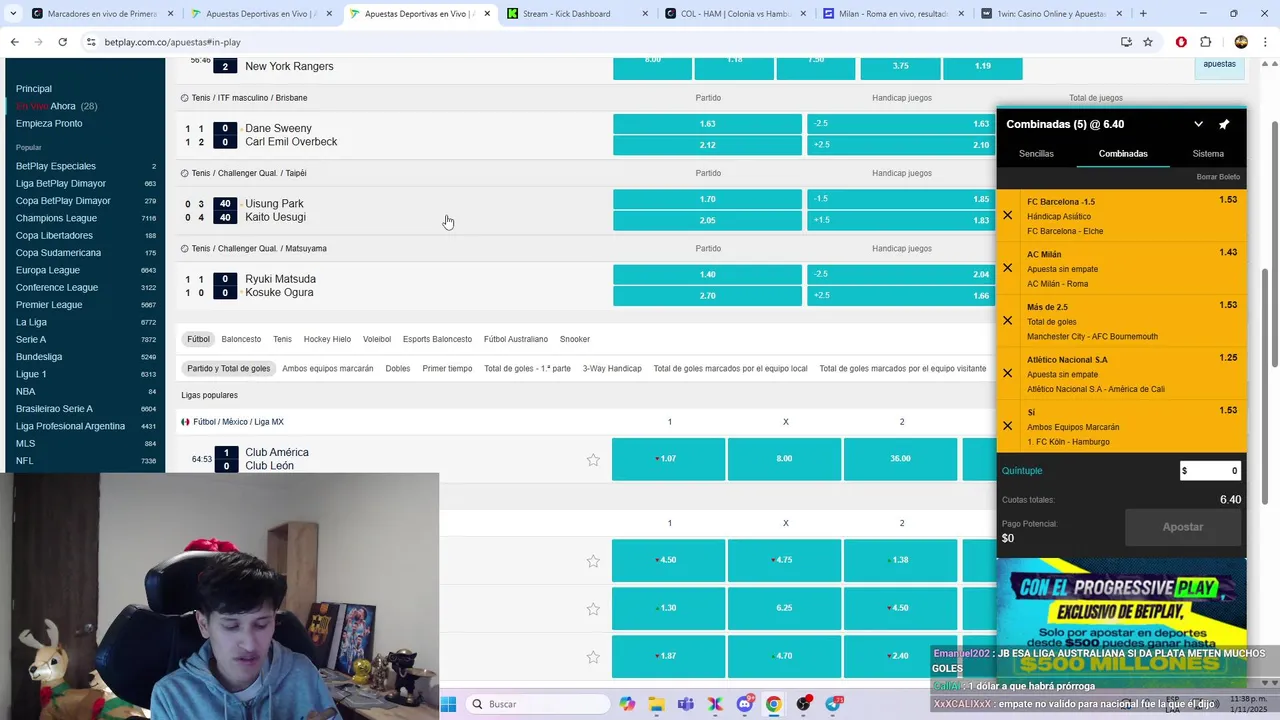Open Empieza Pronto in the sidebar
1280x720 pixels.
(x=49, y=123)
